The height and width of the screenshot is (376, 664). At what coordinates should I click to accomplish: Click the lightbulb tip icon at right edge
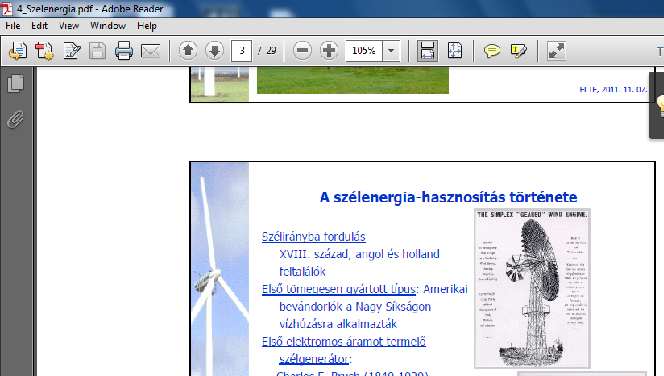pyautogui.click(x=660, y=105)
